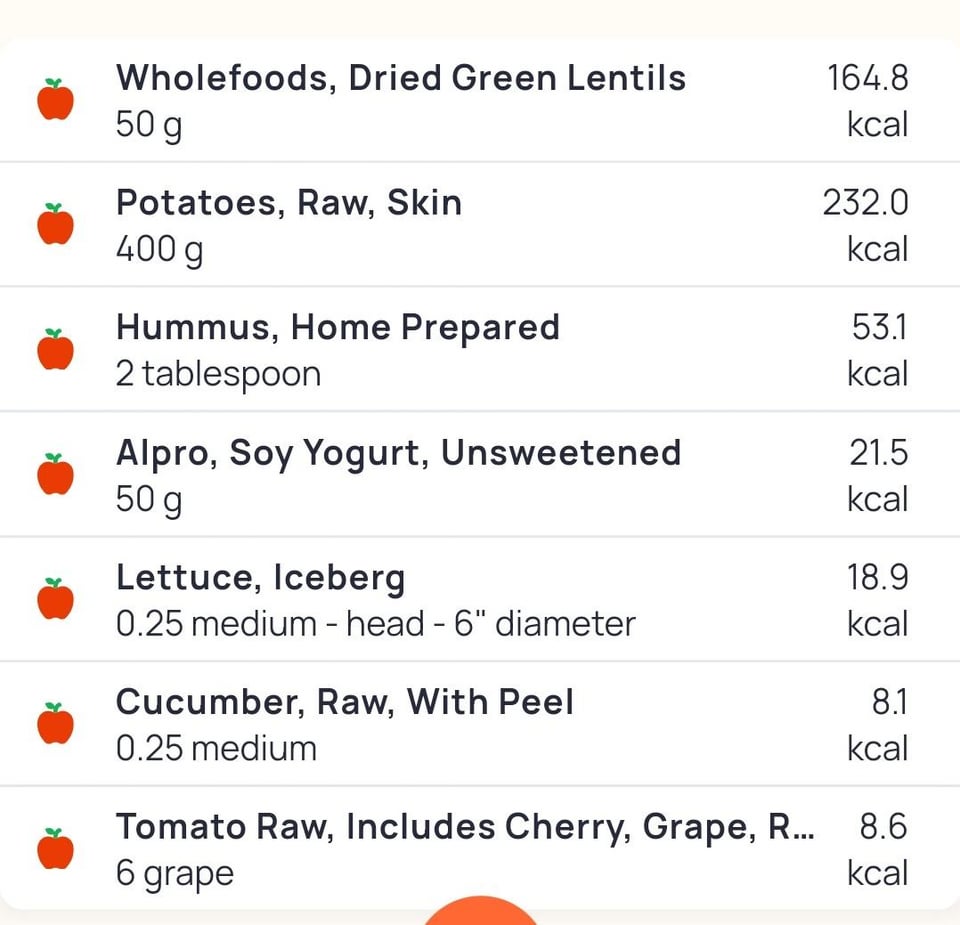The image size is (960, 925).
Task: Open Wholefoods, Dried Green Lentils entry
Action: pos(401,78)
